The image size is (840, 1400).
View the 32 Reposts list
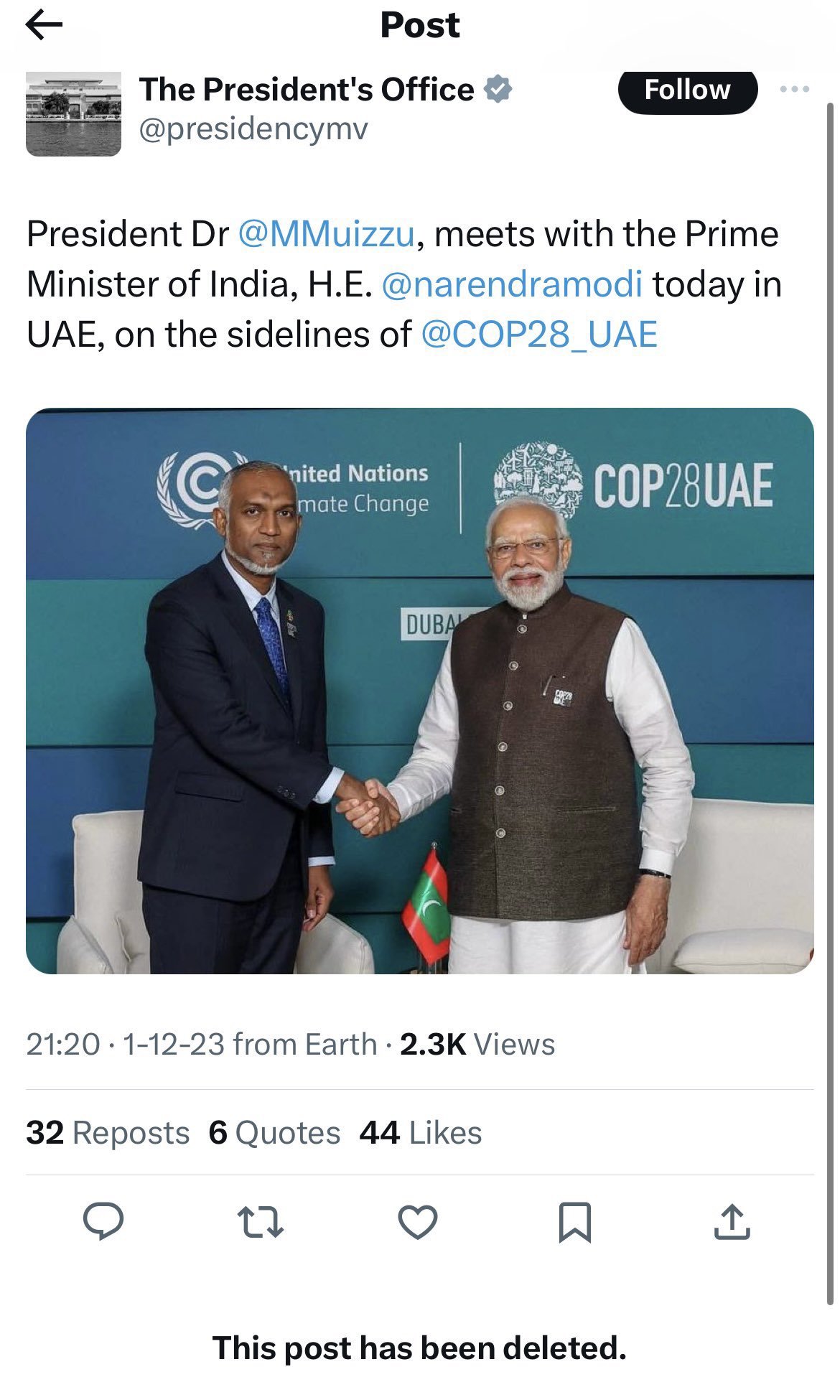coord(108,1133)
